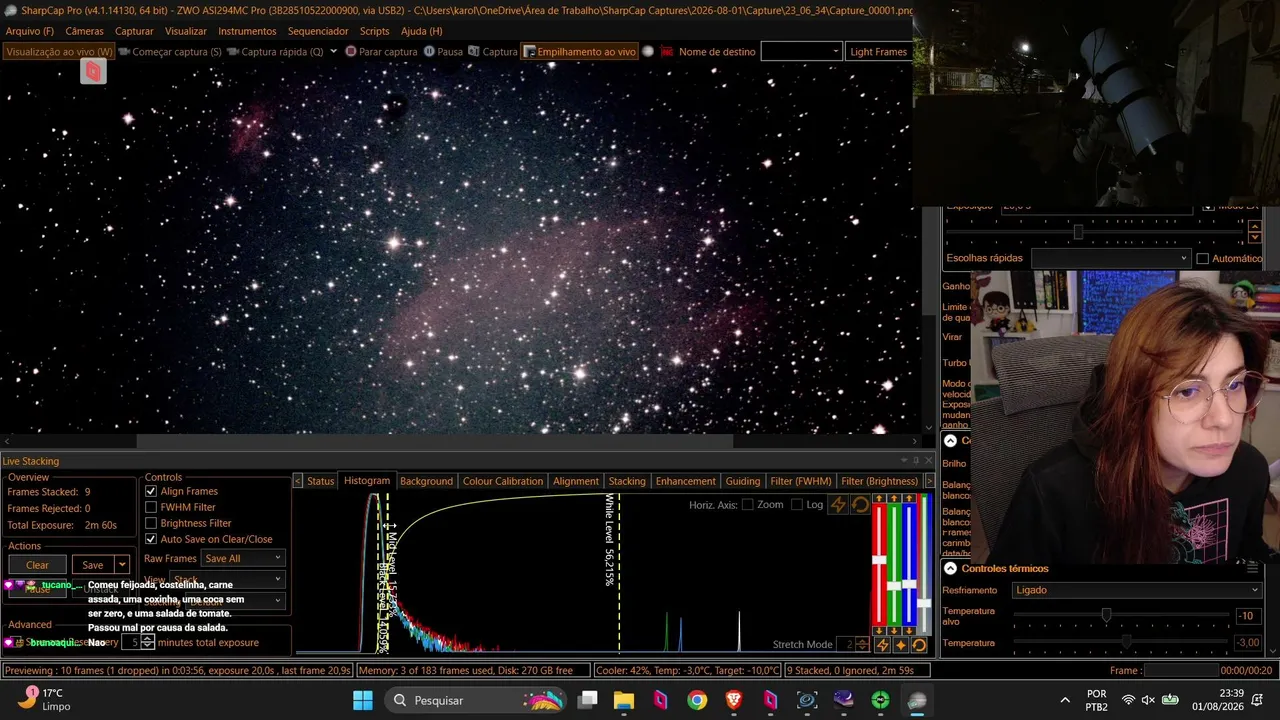
Task: Click the Temperatura alvo slider
Action: coord(1122,616)
